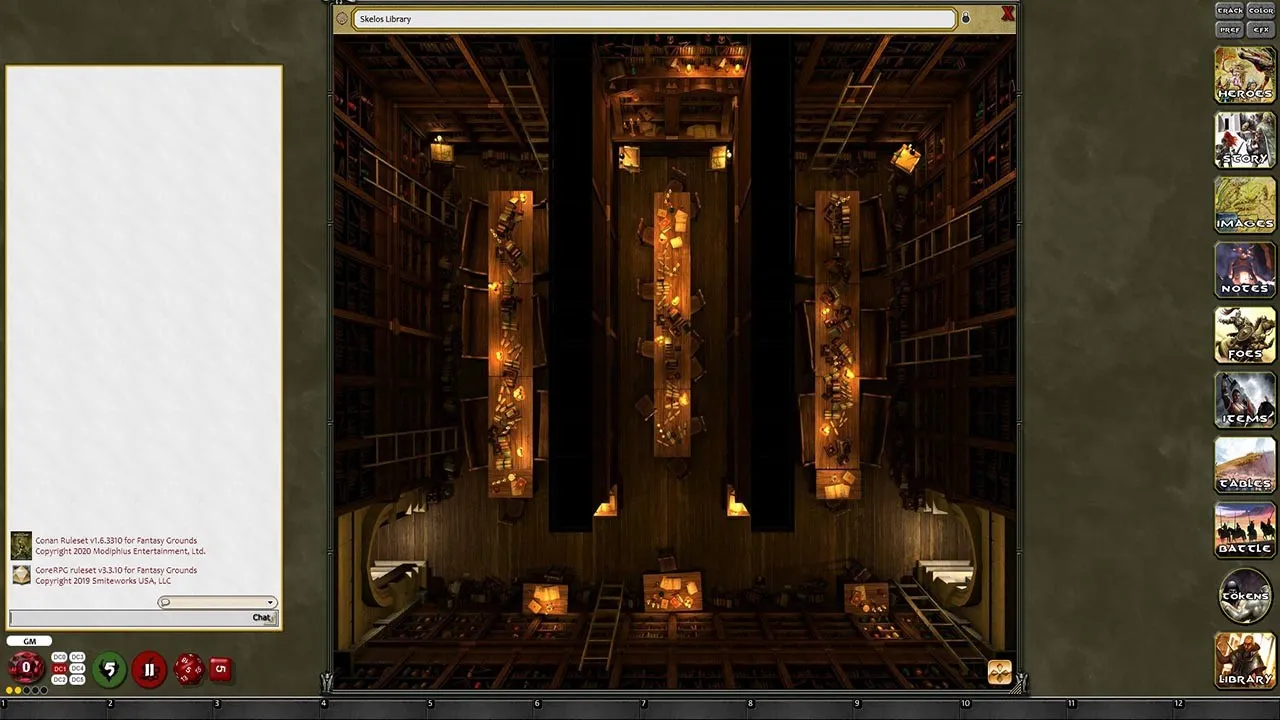This screenshot has width=1280, height=720.
Task: Click the GM identity label
Action: (x=29, y=641)
